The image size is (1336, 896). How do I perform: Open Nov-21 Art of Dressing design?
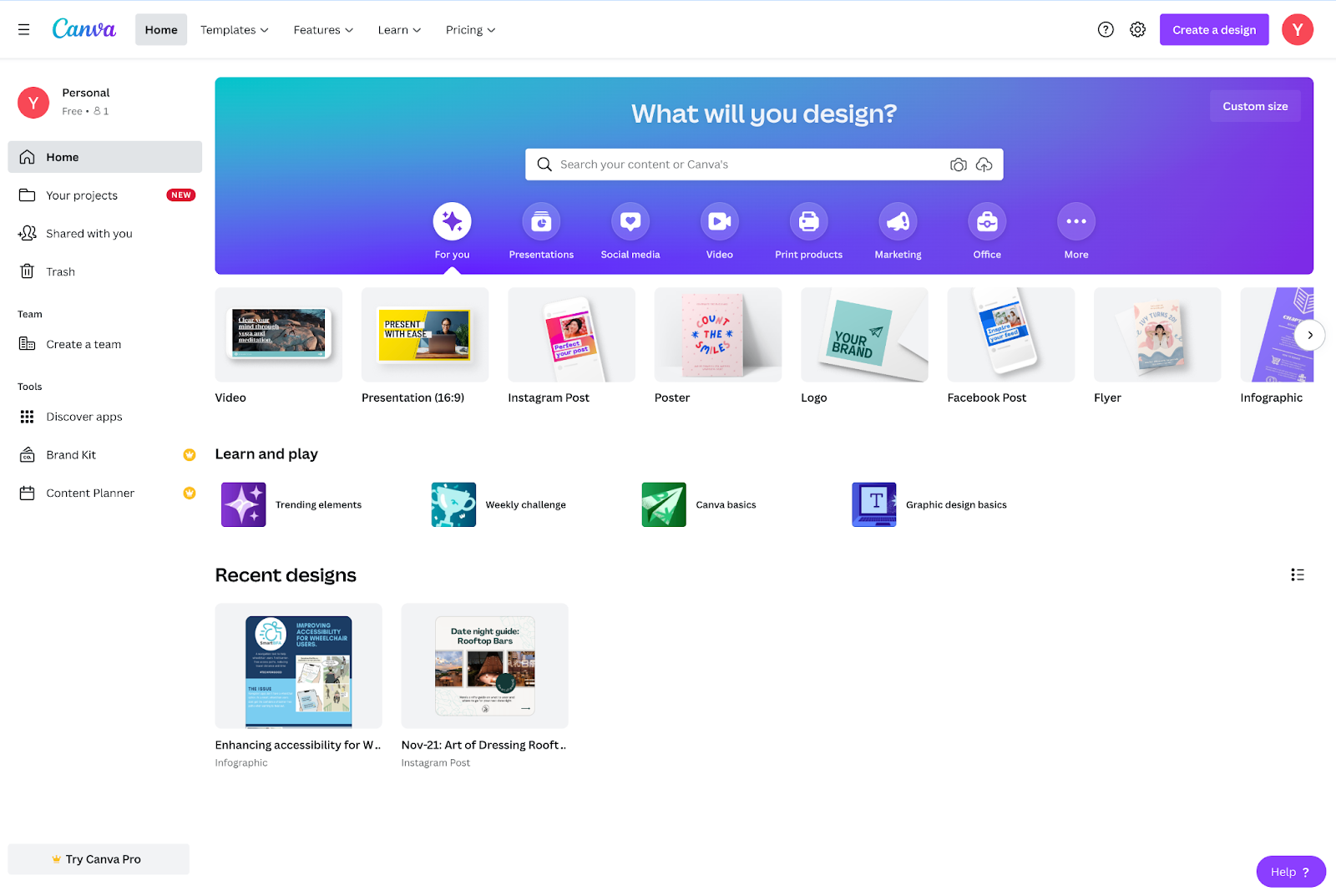(484, 666)
